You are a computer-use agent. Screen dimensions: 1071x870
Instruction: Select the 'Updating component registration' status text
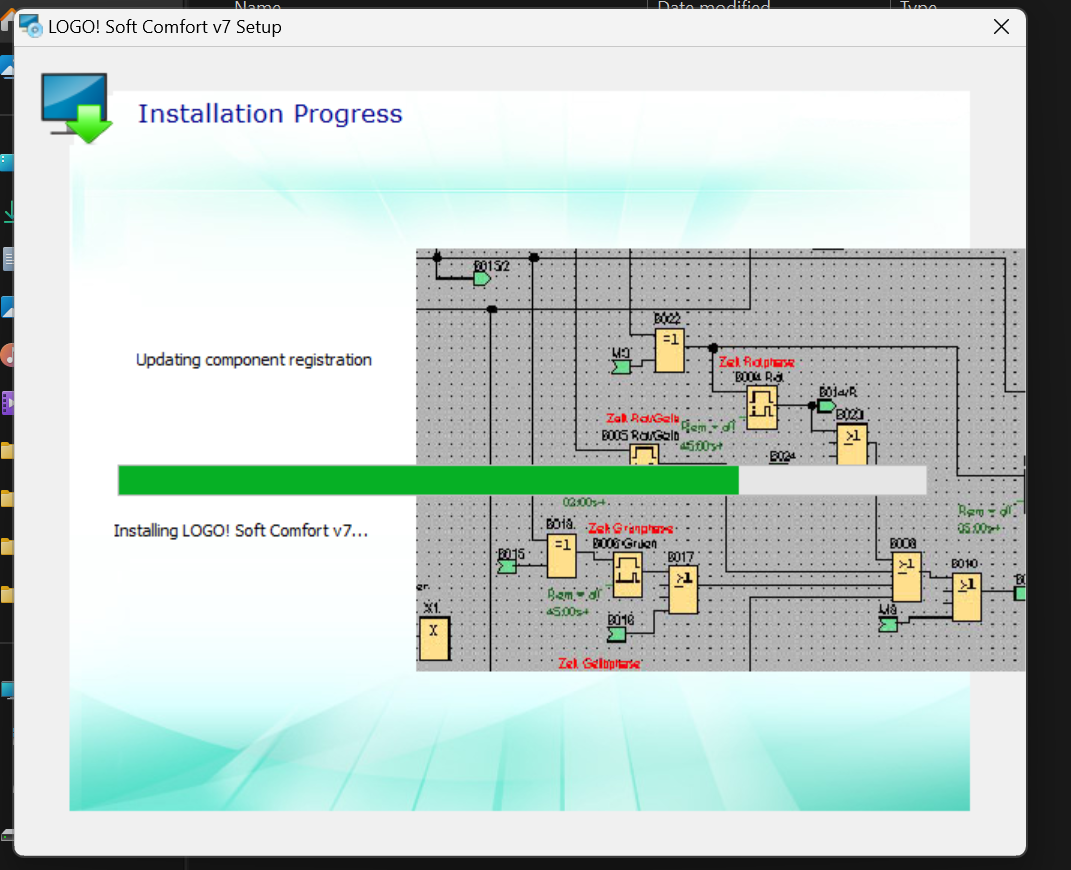pos(253,360)
